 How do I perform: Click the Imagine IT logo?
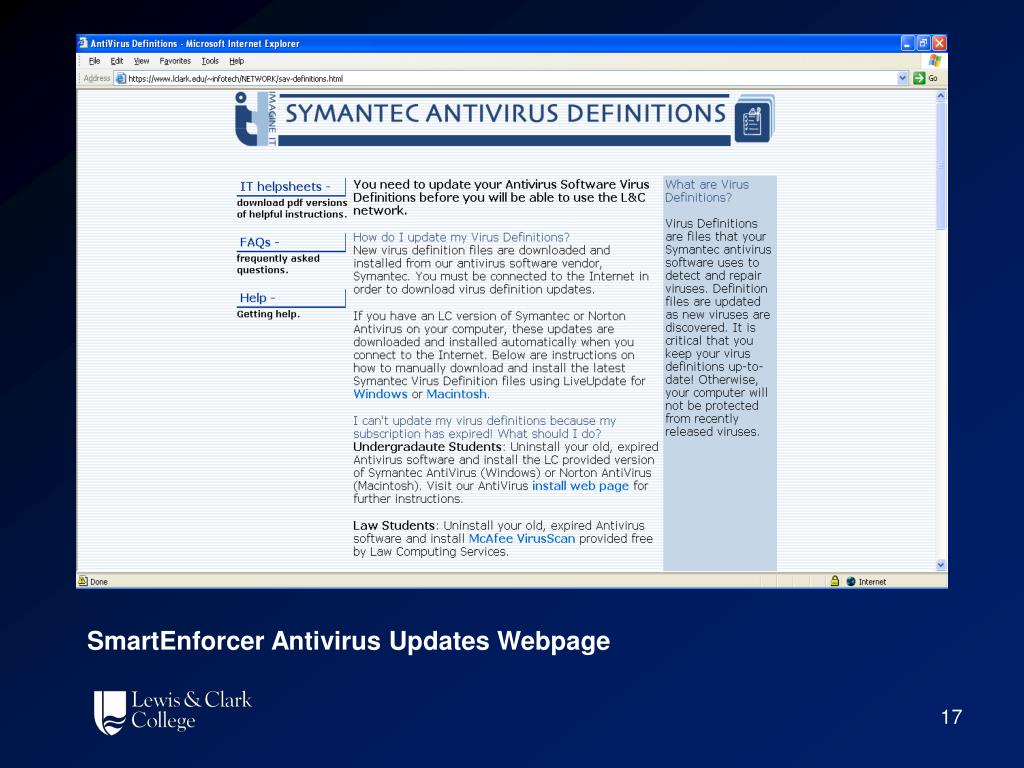[x=255, y=119]
